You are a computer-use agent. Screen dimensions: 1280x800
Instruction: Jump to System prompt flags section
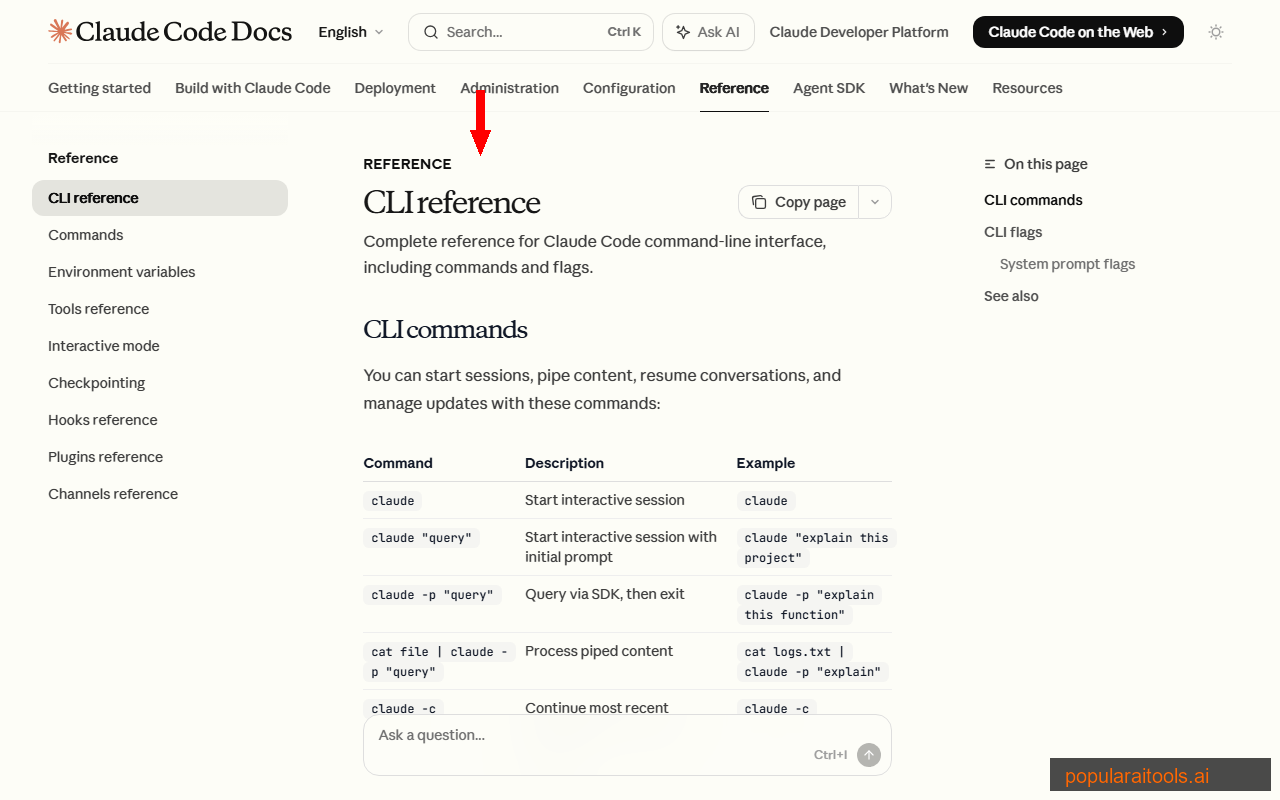(1067, 263)
